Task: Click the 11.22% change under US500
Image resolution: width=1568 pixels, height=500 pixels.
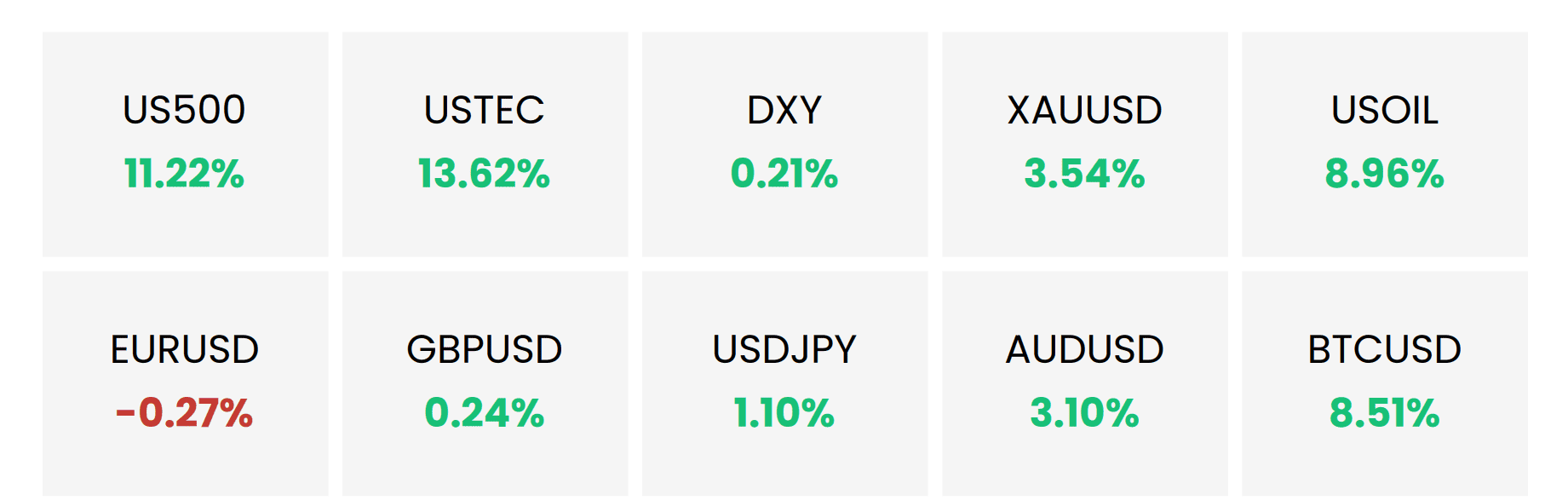Action: click(x=184, y=174)
